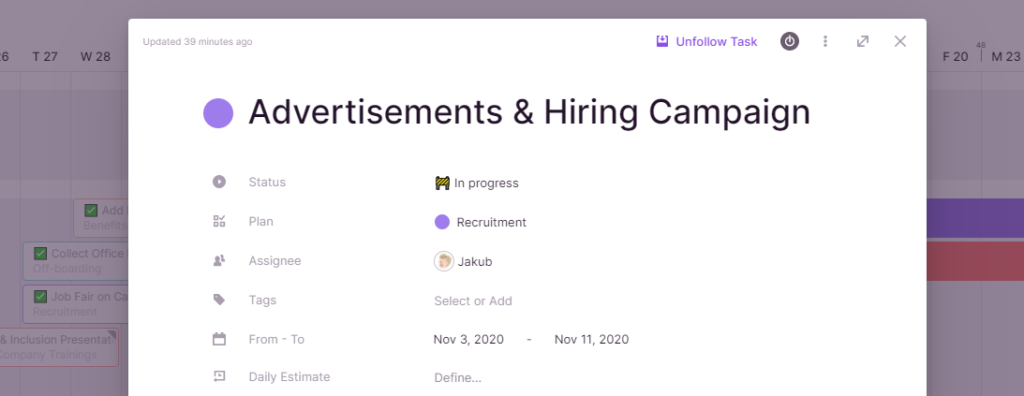This screenshot has width=1024, height=396.
Task: Click the Assignee people icon
Action: pos(219,261)
